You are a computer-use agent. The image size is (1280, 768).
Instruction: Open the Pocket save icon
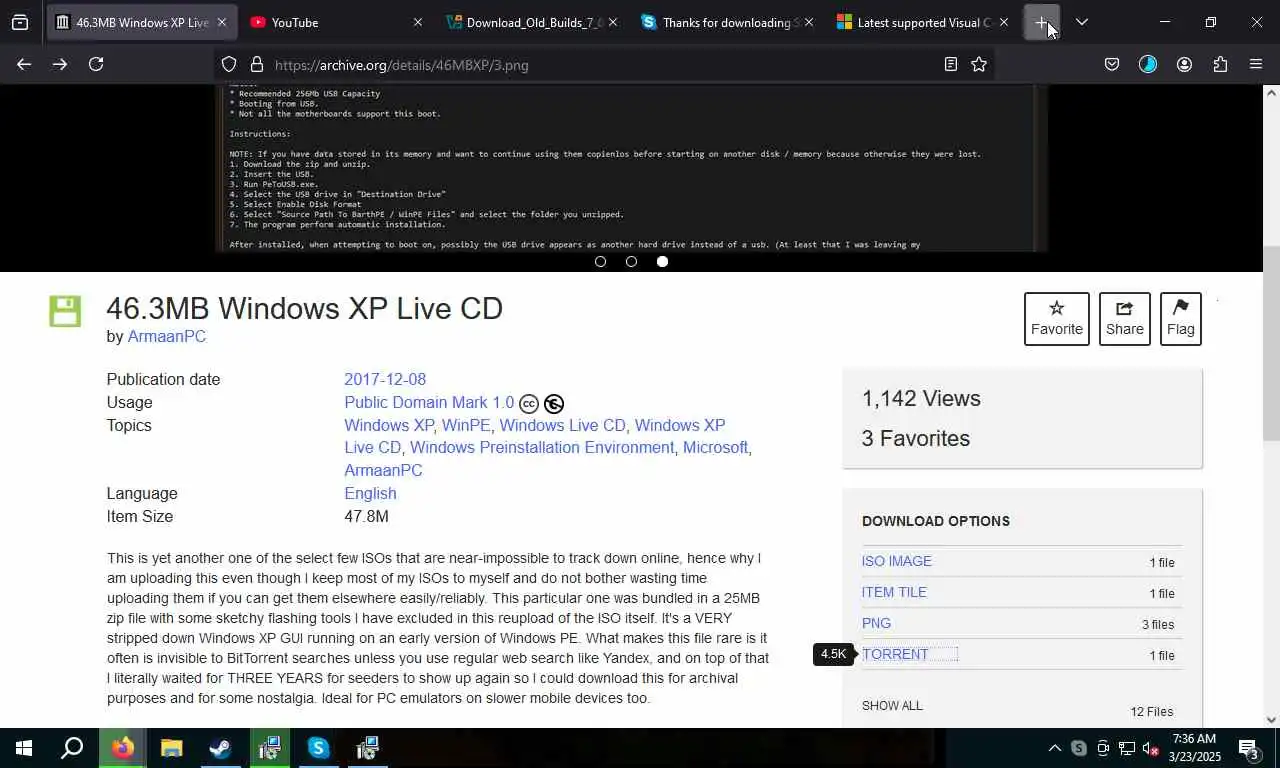[x=1112, y=64]
